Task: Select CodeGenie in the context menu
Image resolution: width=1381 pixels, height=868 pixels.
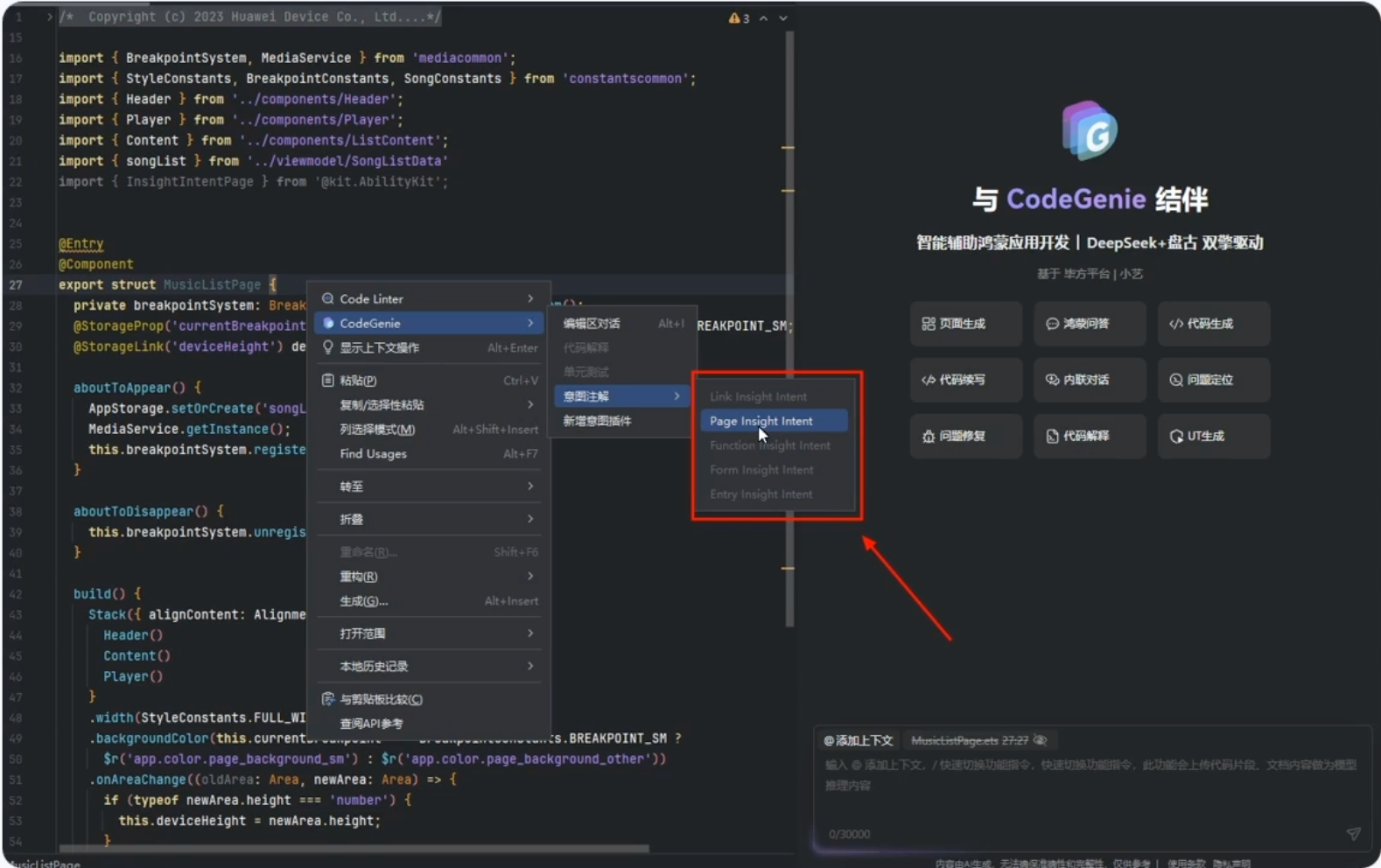Action: (429, 323)
